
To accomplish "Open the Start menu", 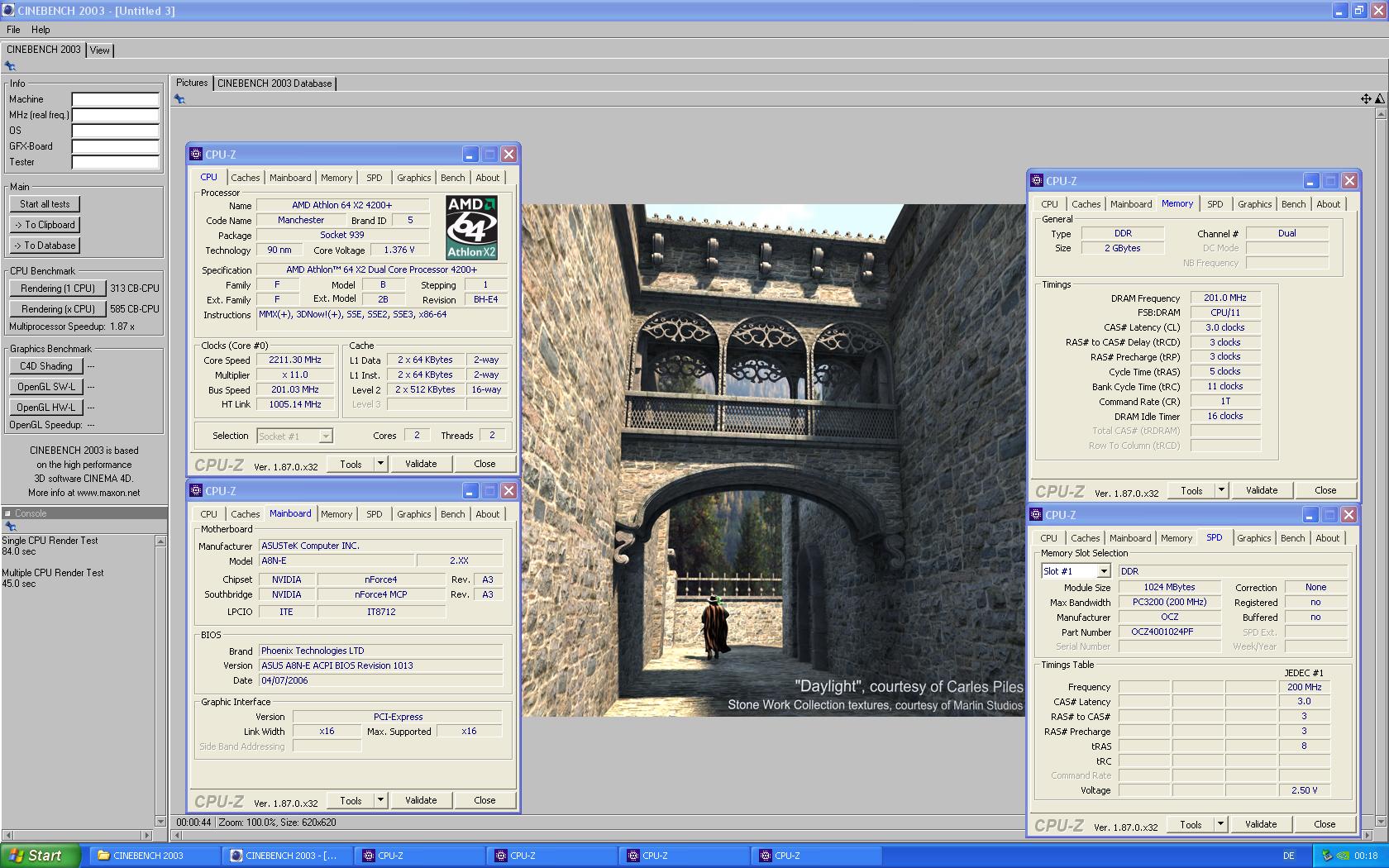I will (x=41, y=856).
